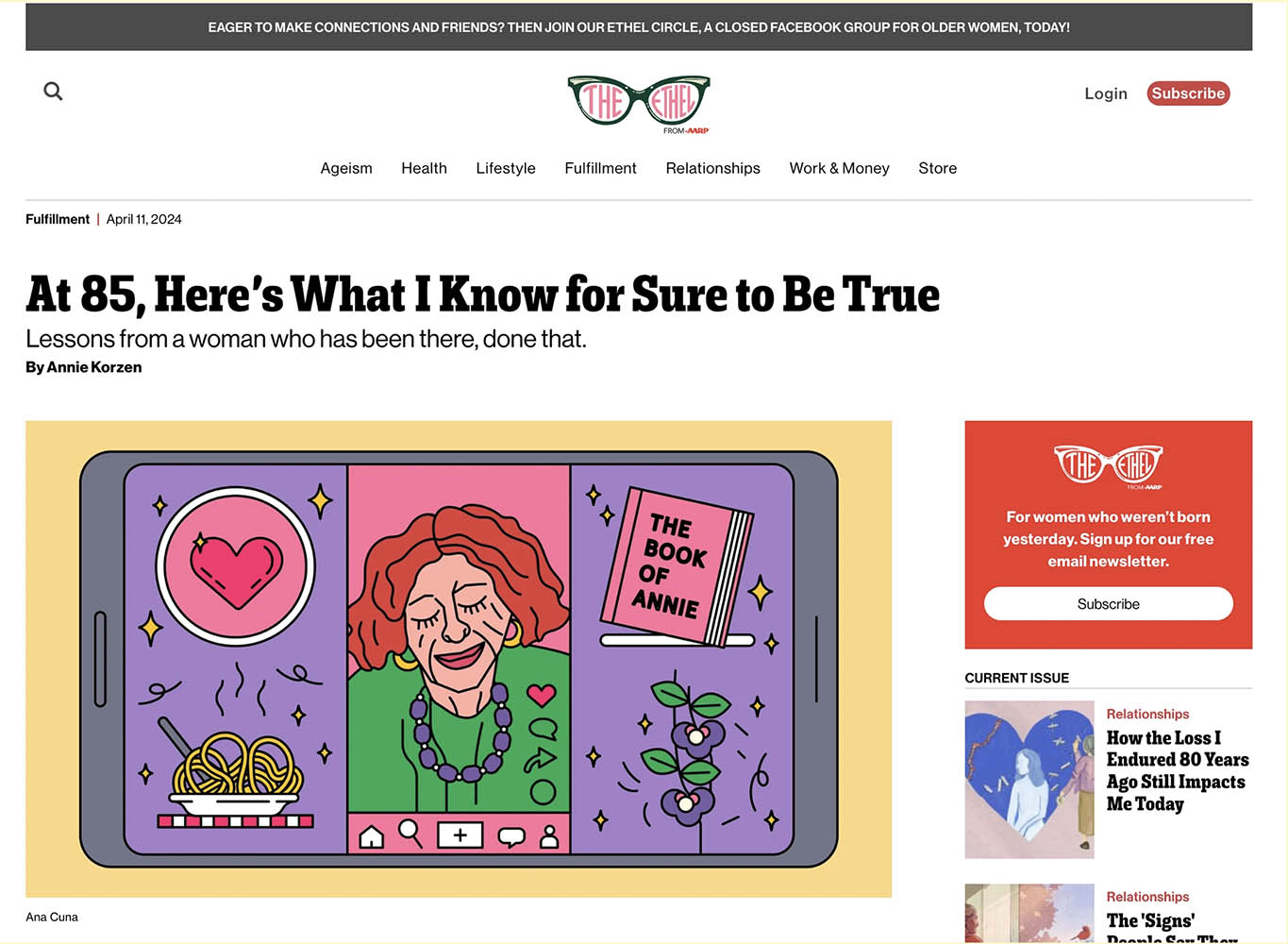Open the Lifestyle section

(506, 168)
